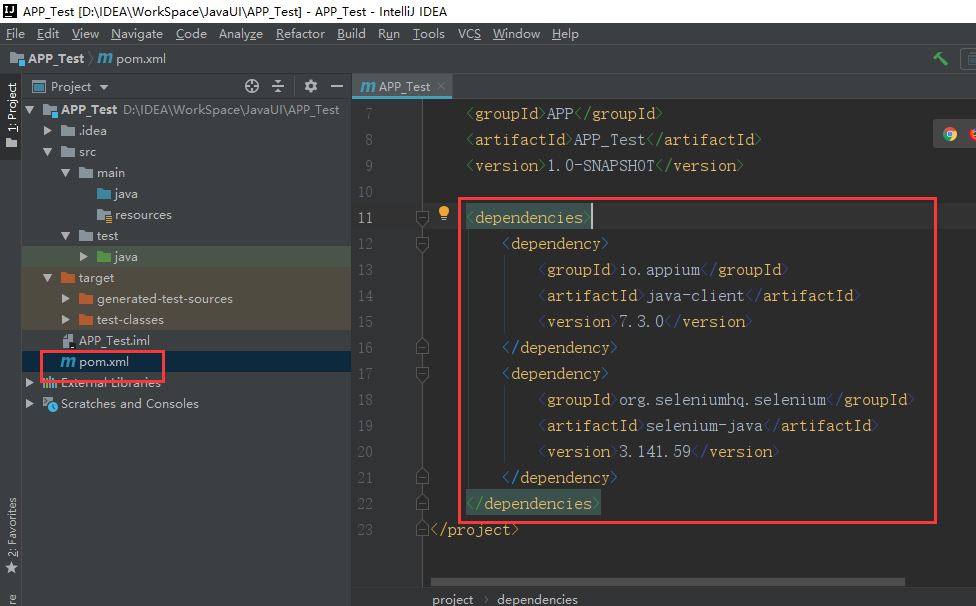976x606 pixels.
Task: Click project in bottom breadcrumb
Action: 453,599
